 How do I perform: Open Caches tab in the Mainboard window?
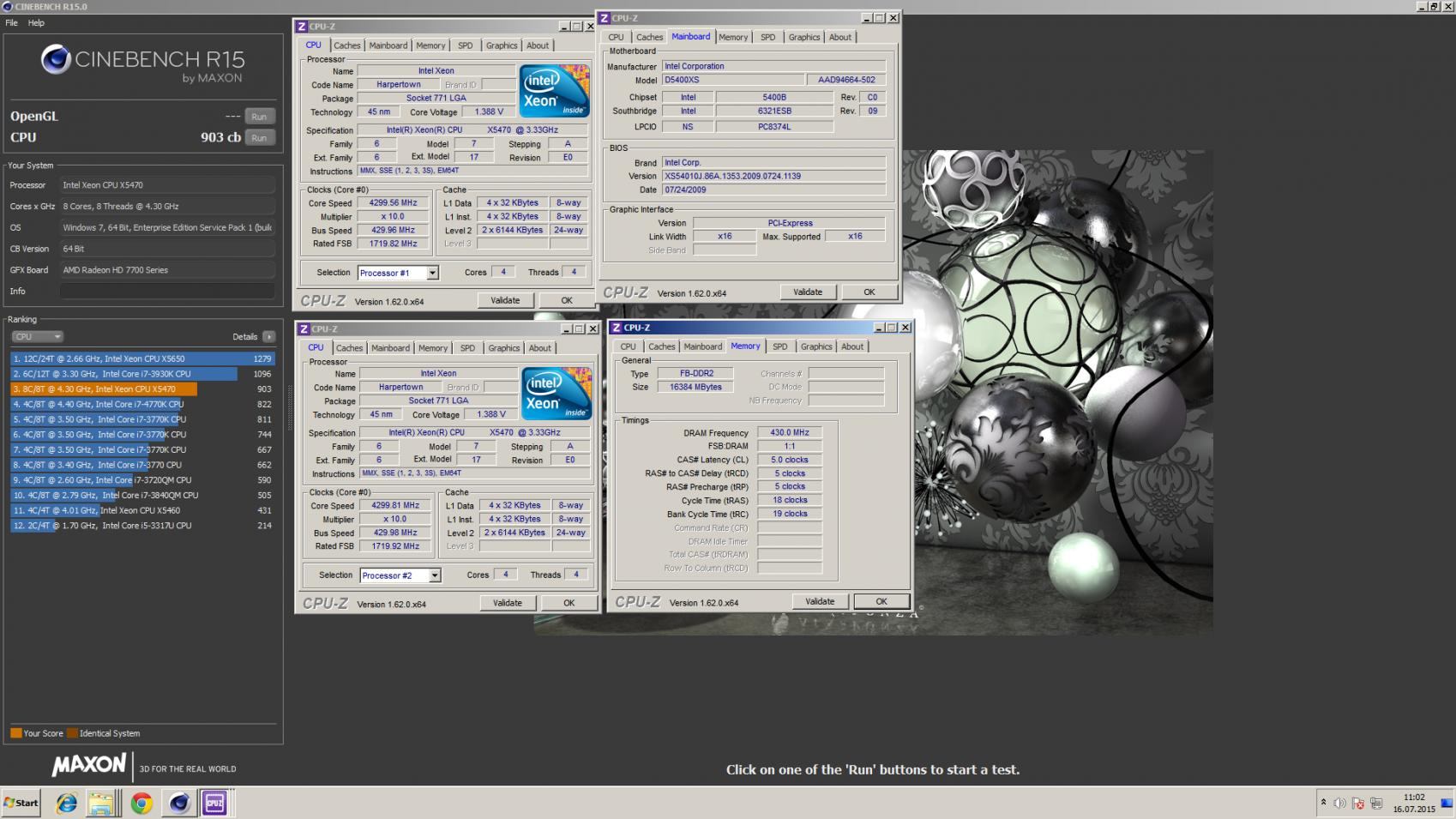[650, 37]
